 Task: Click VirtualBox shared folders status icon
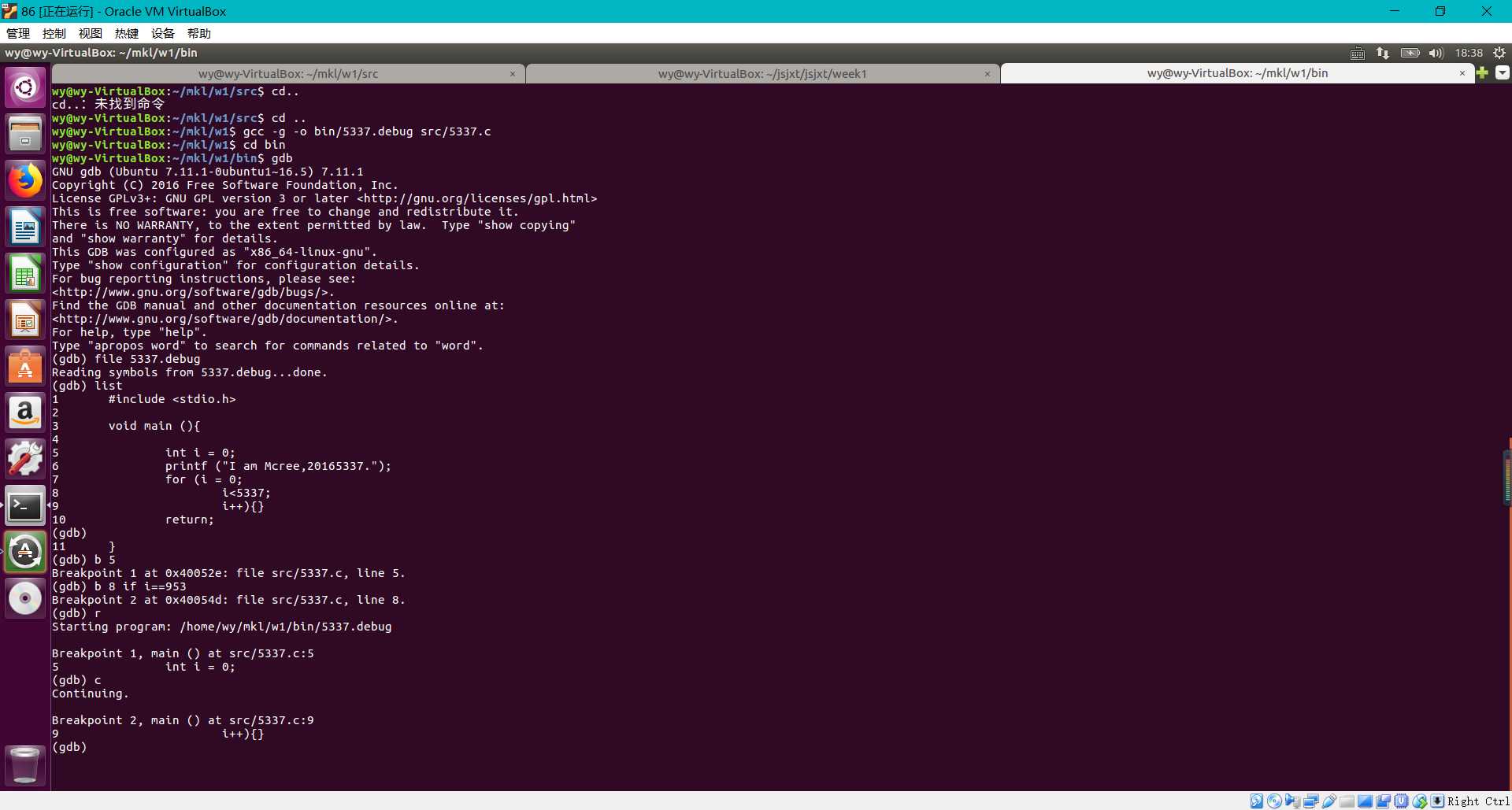point(1347,801)
